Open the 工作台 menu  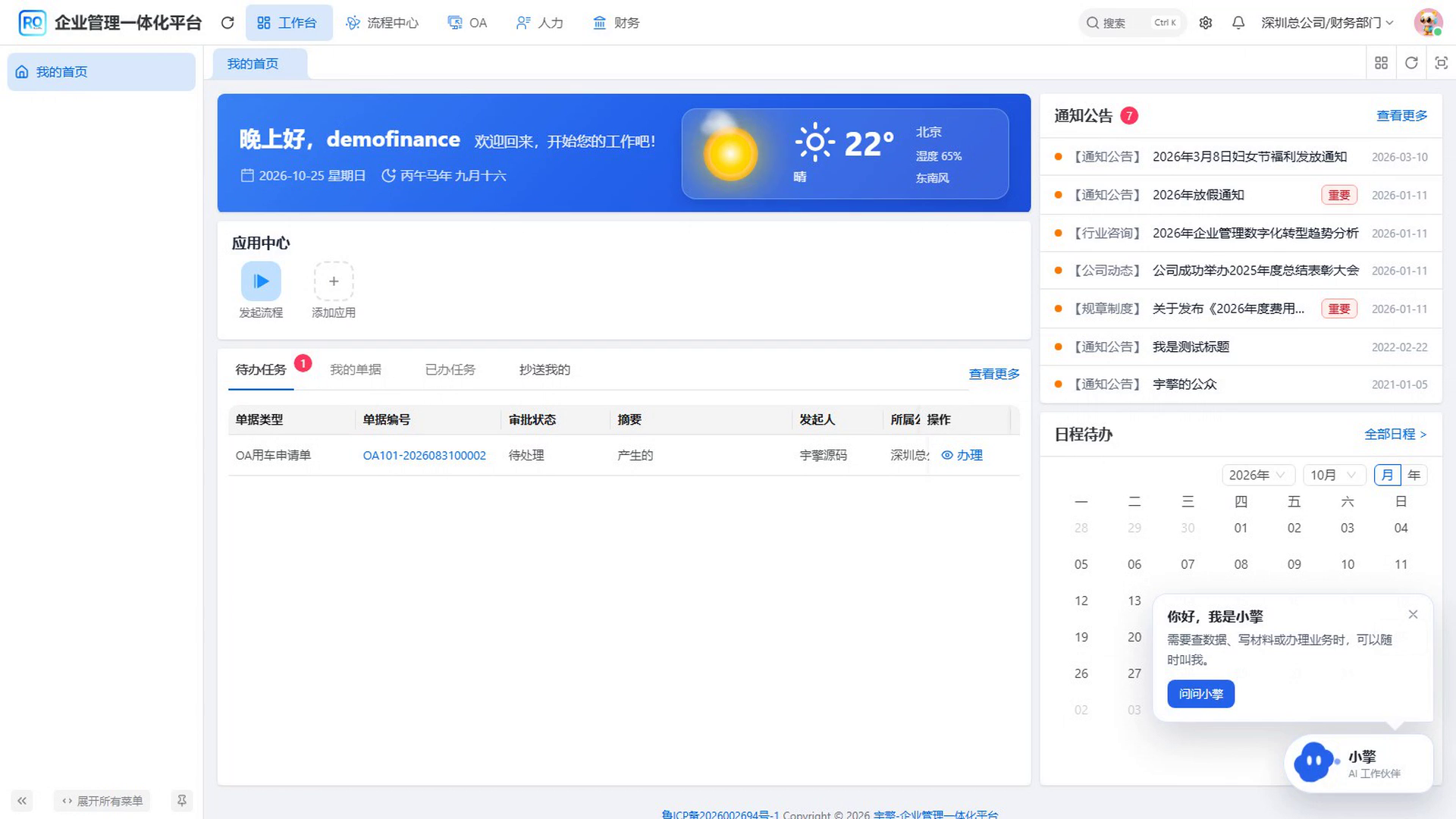click(x=288, y=23)
